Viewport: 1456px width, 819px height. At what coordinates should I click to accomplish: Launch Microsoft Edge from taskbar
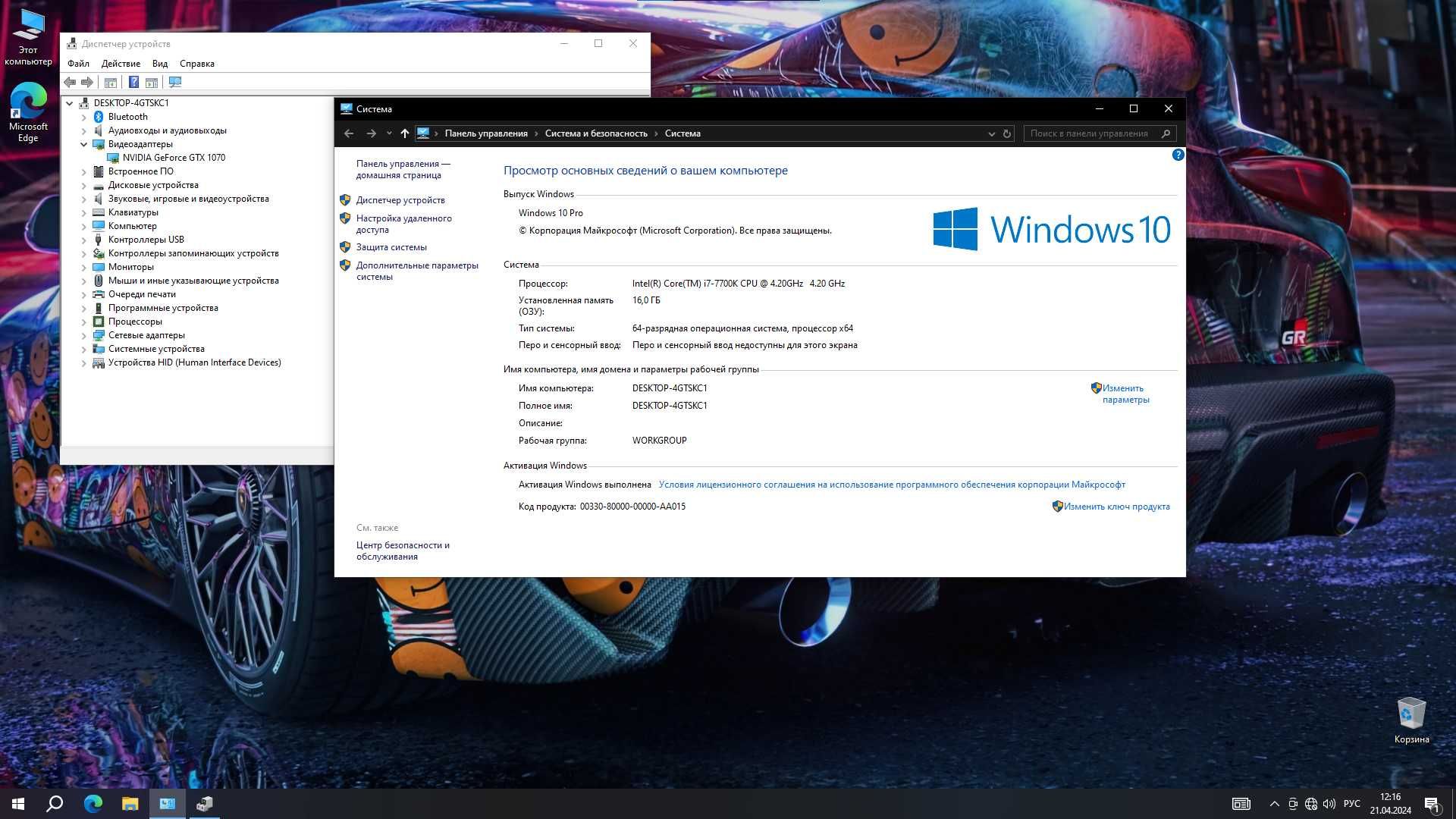point(93,804)
